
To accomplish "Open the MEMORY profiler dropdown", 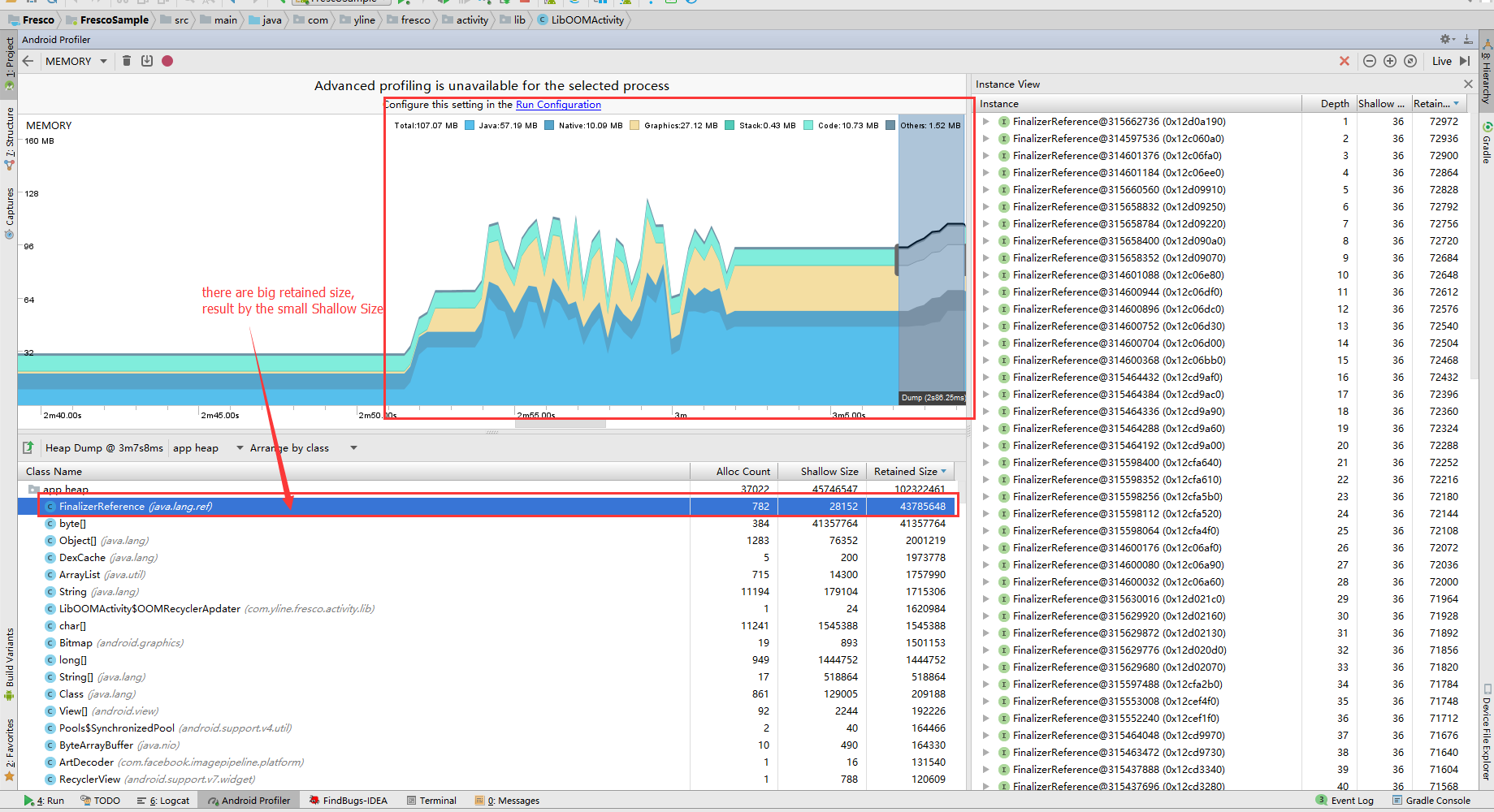I will [76, 61].
